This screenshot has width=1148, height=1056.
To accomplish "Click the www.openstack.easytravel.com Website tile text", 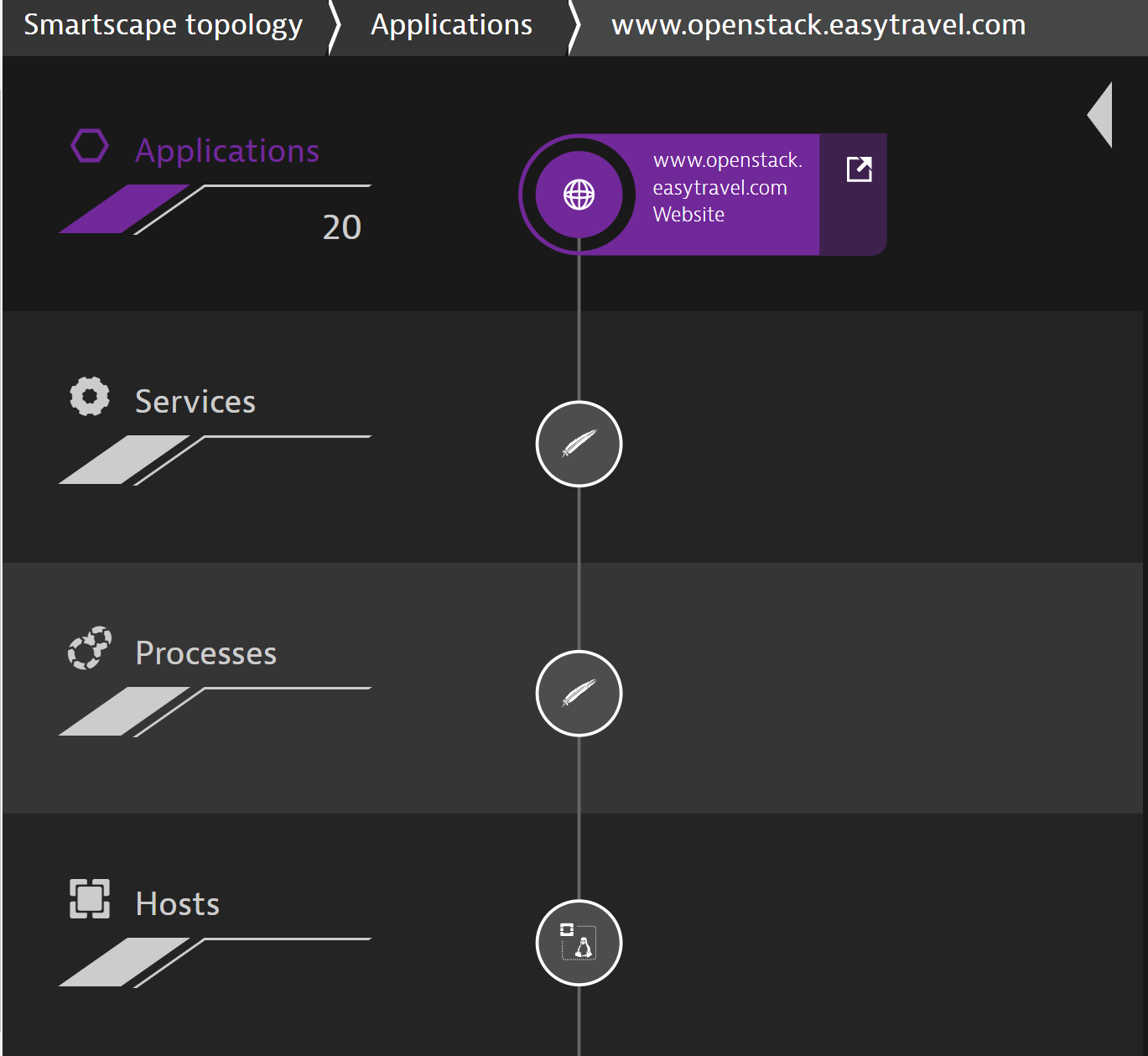I will pyautogui.click(x=727, y=187).
